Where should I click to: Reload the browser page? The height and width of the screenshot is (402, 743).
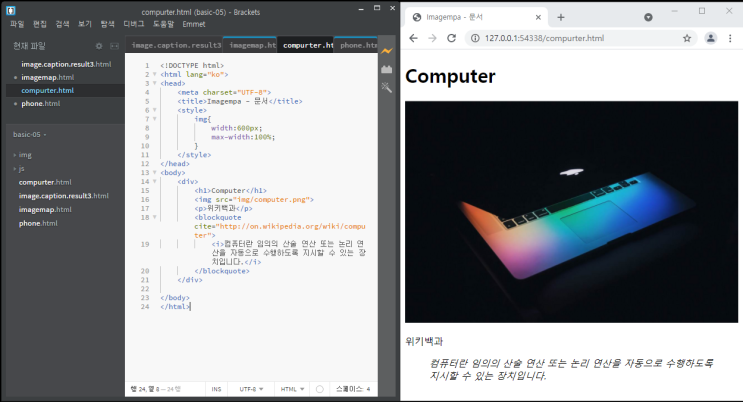pyautogui.click(x=452, y=38)
